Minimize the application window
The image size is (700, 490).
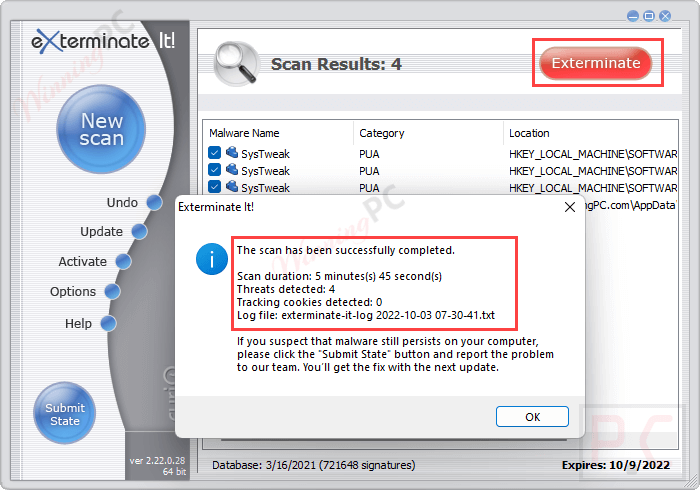pyautogui.click(x=633, y=16)
